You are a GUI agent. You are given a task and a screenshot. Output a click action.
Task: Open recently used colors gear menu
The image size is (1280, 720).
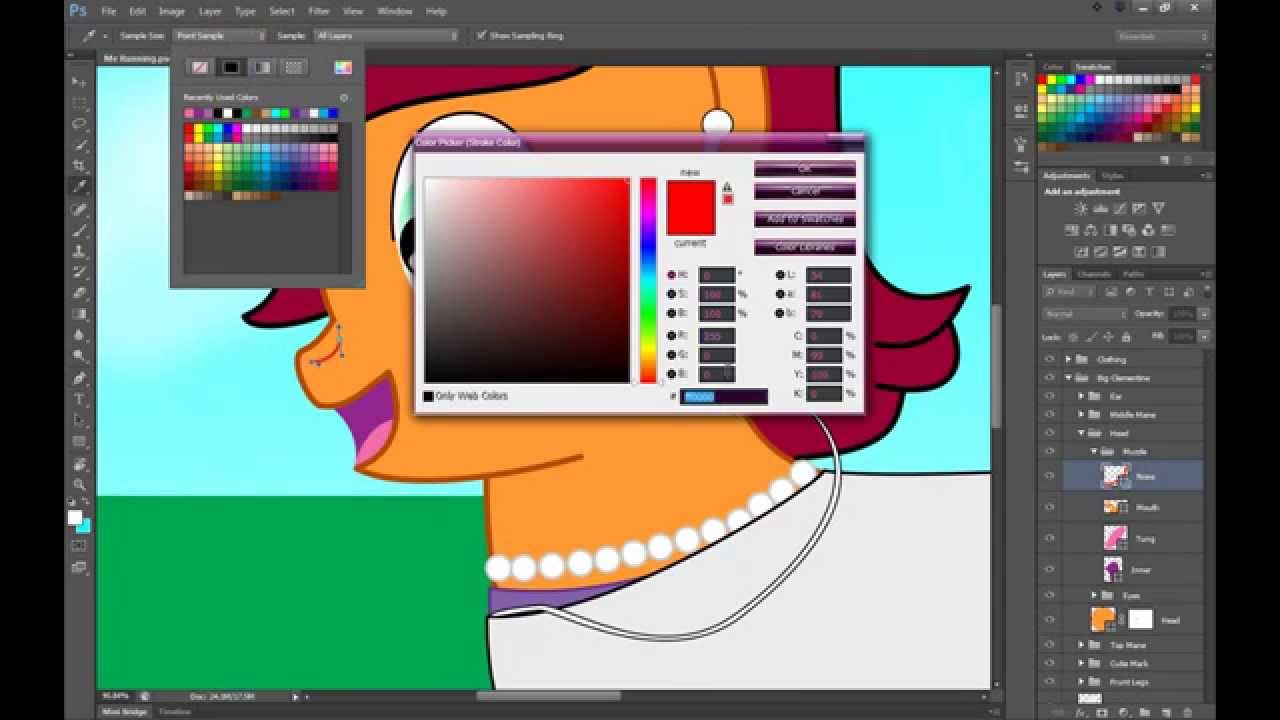coord(344,98)
